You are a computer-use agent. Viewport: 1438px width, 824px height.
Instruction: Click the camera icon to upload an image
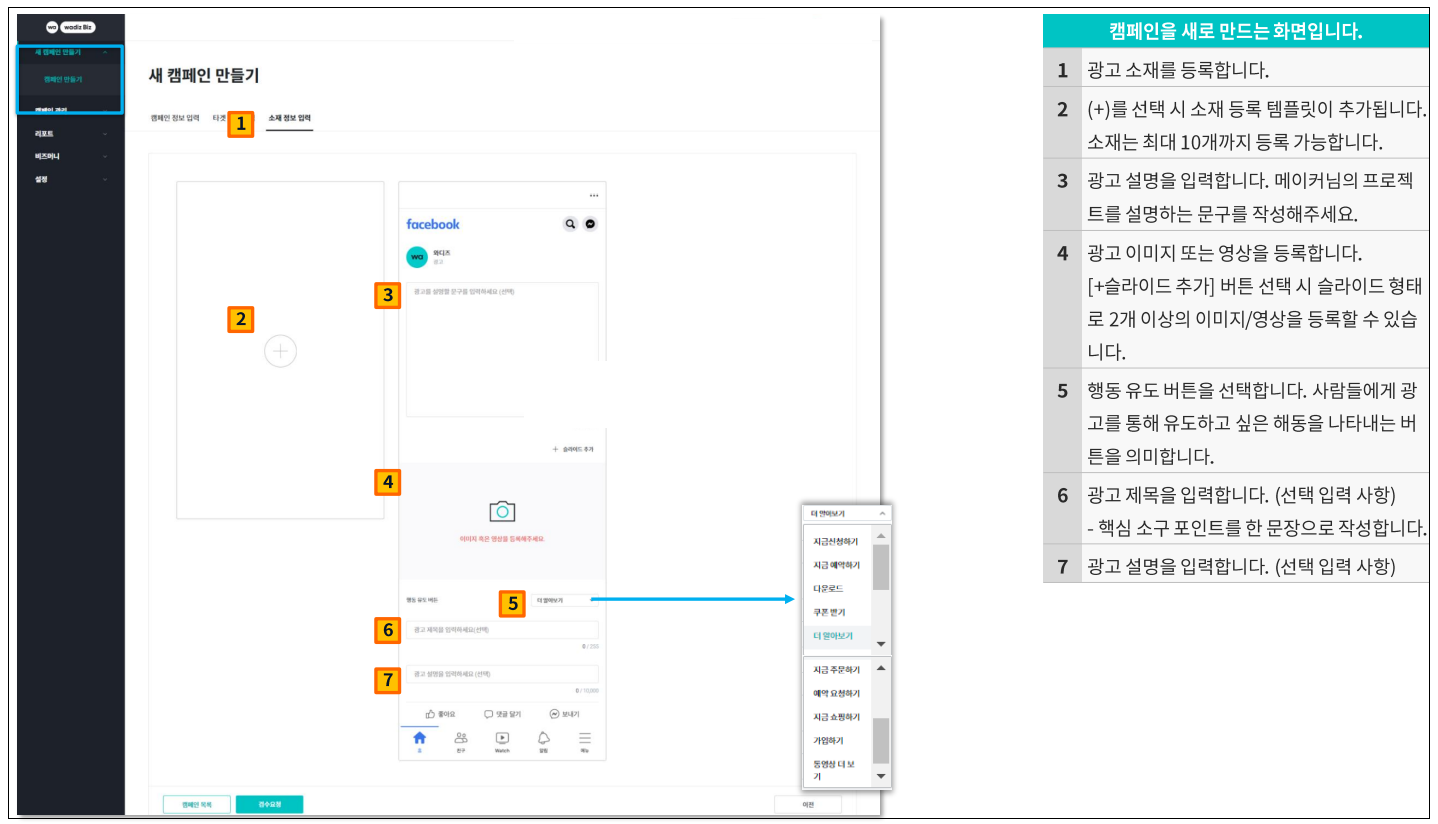pyautogui.click(x=502, y=509)
